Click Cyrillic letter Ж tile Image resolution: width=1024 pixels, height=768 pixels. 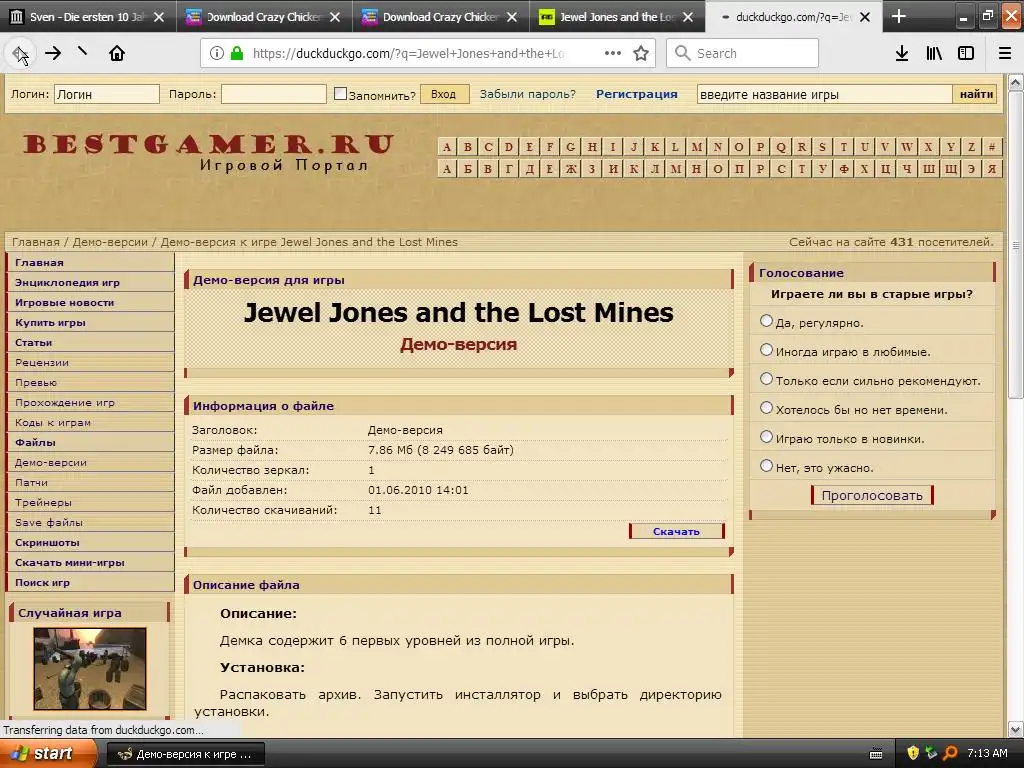[x=571, y=169]
